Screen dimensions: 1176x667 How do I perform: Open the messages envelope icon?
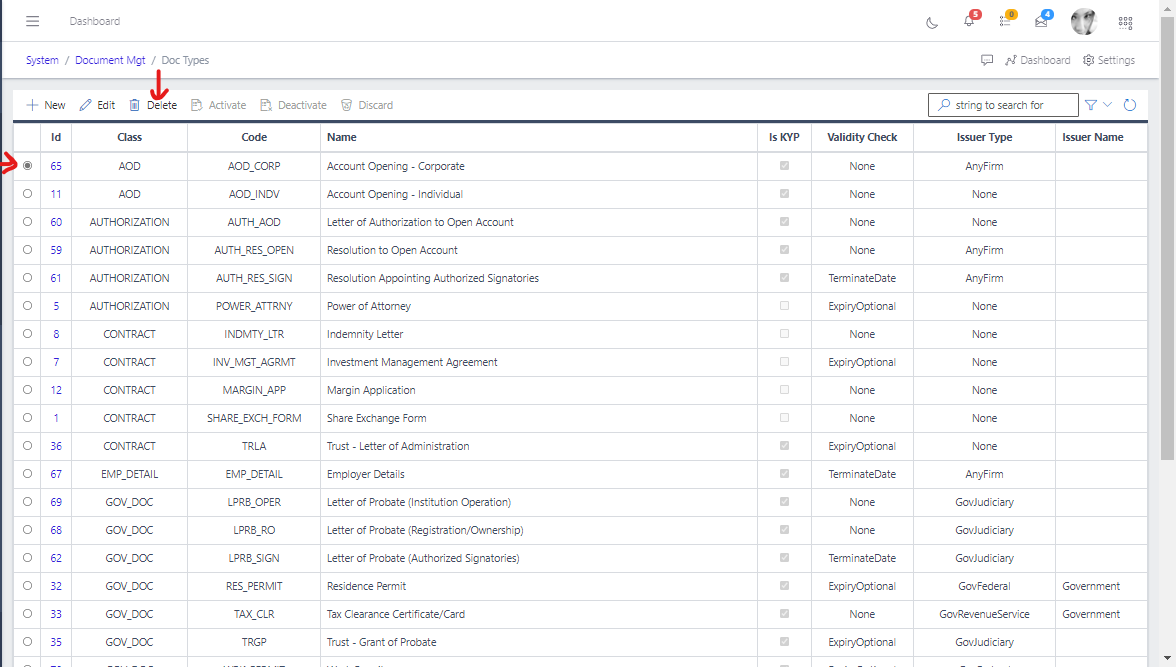[1041, 21]
